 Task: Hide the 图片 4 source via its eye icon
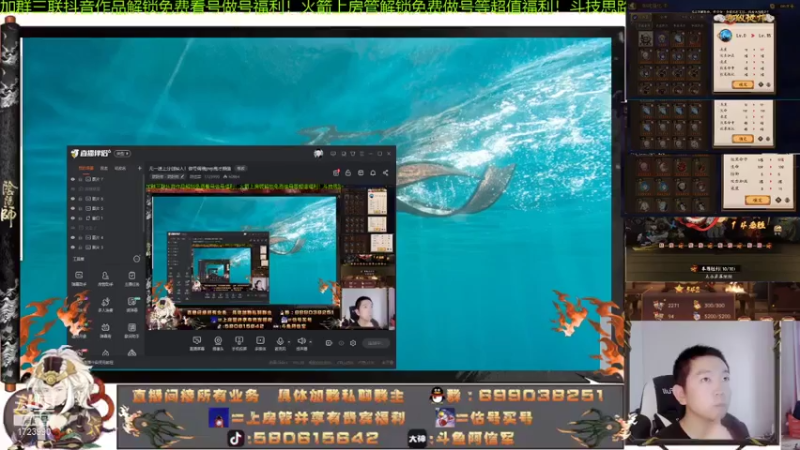point(72,238)
